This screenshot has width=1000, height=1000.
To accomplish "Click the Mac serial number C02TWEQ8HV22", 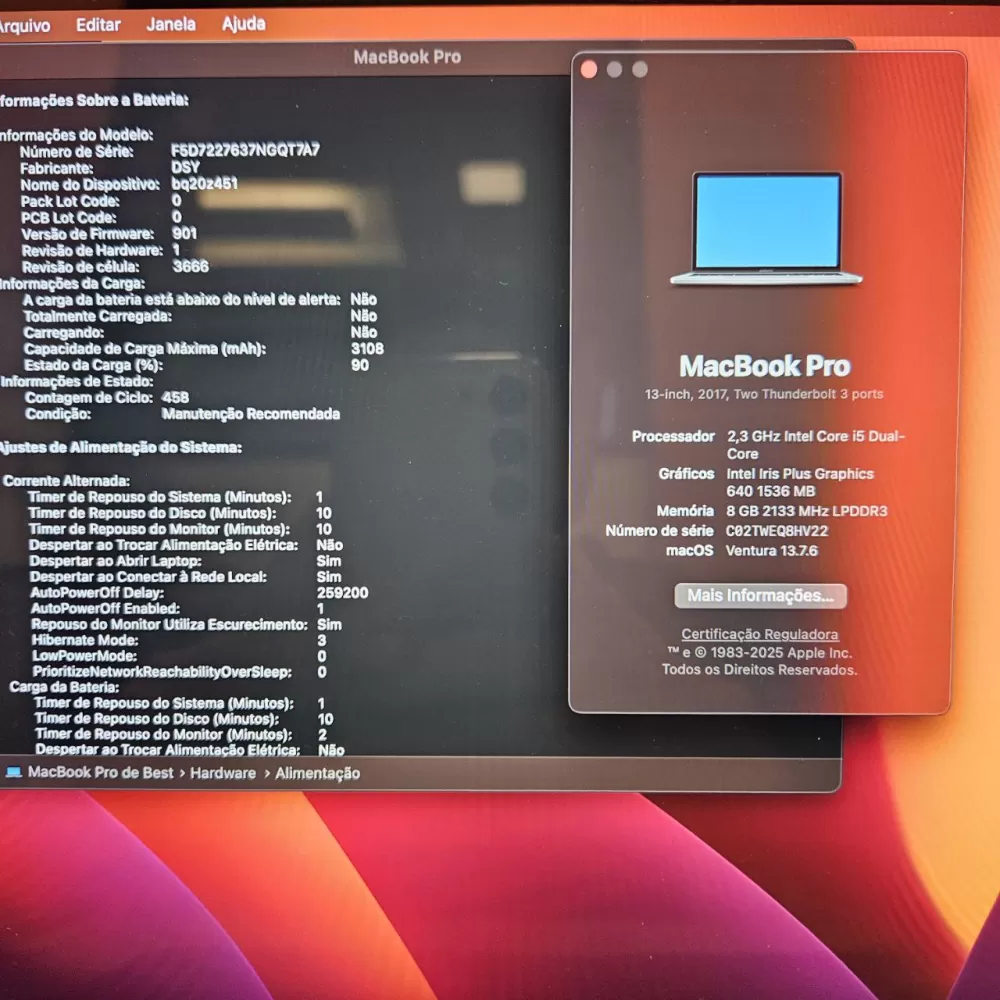I will pyautogui.click(x=777, y=531).
